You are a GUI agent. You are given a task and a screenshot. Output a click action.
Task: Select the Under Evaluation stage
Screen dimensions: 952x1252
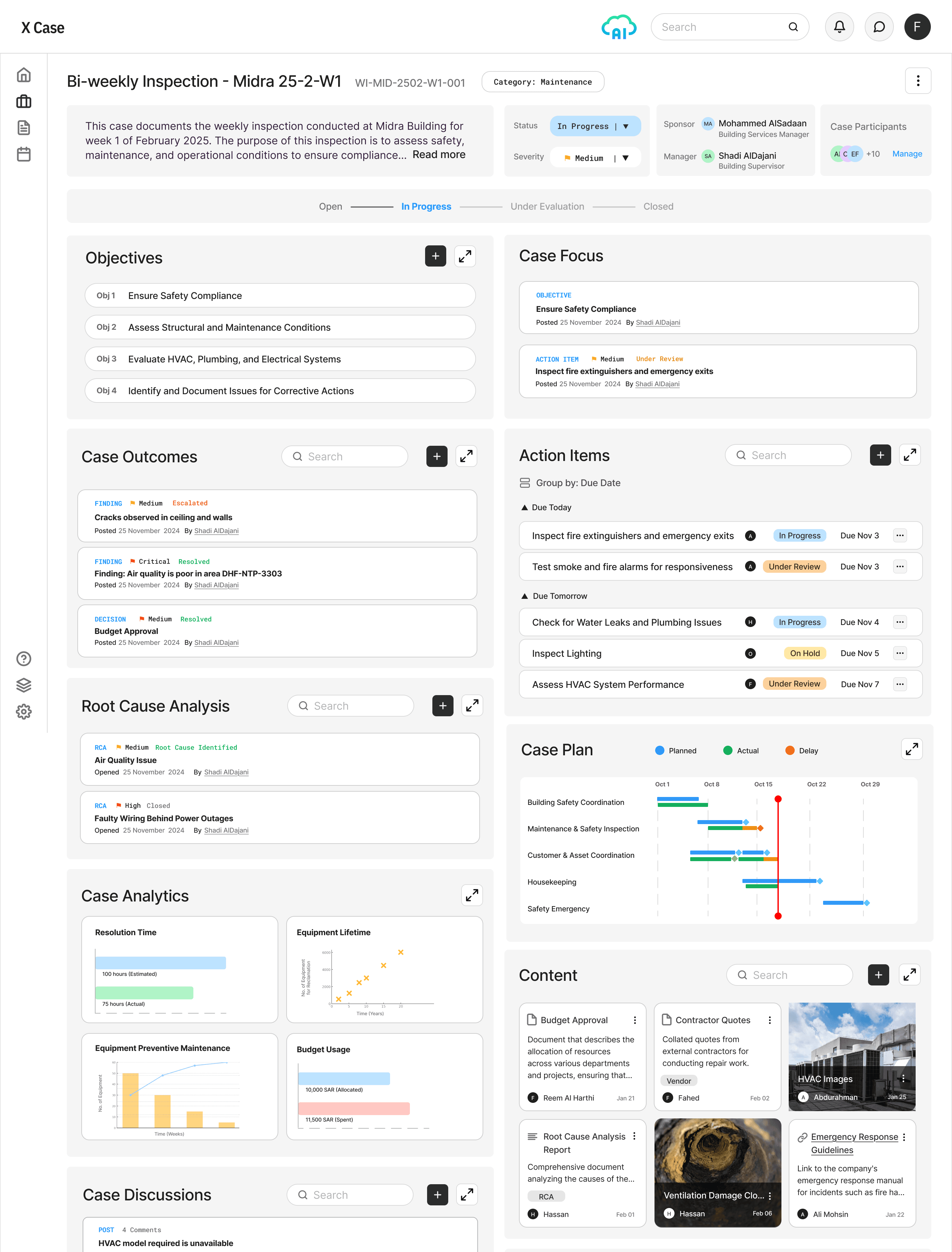(547, 206)
